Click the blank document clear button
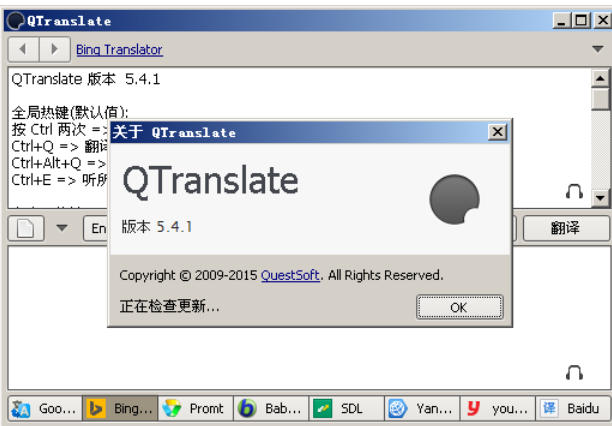The image size is (612, 426). (26, 228)
